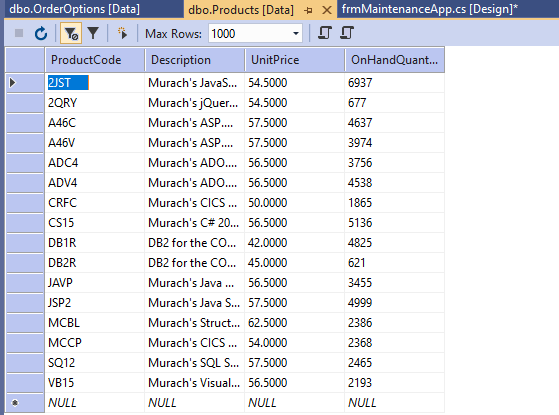Click the 2193 on-hand quantity cell
The image size is (559, 415).
[395, 383]
